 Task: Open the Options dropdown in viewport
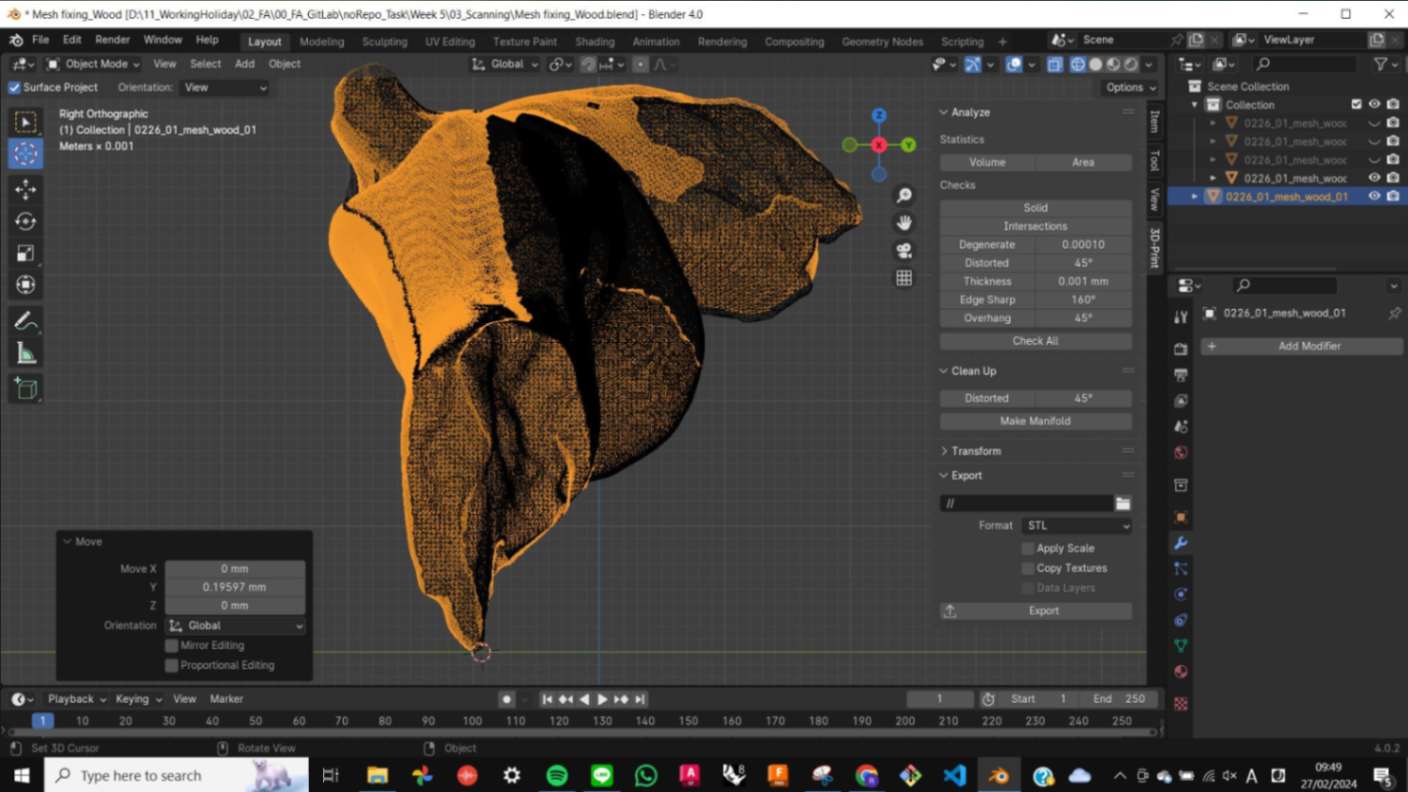tap(1131, 87)
